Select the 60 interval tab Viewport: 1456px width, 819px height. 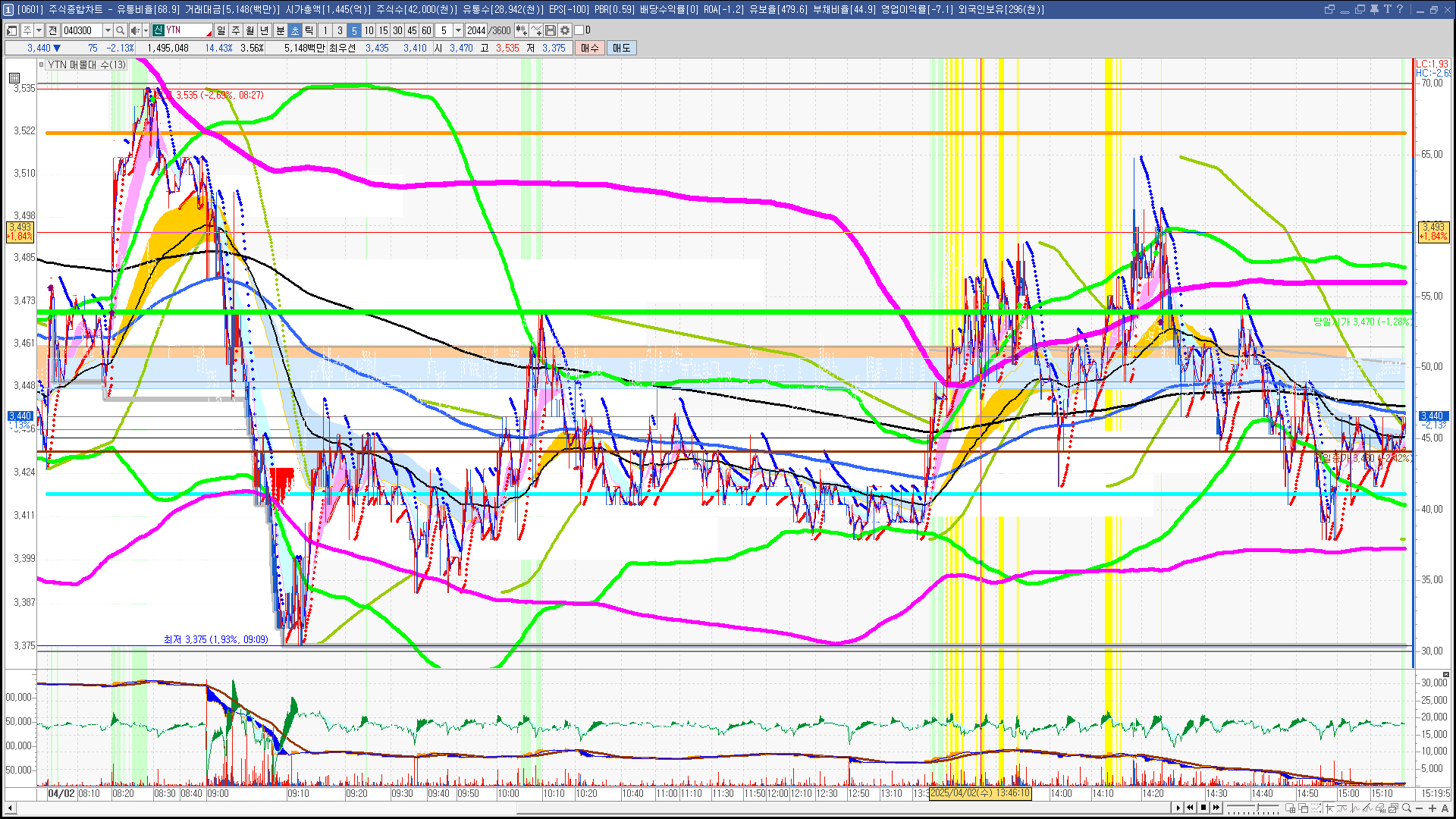click(x=426, y=30)
